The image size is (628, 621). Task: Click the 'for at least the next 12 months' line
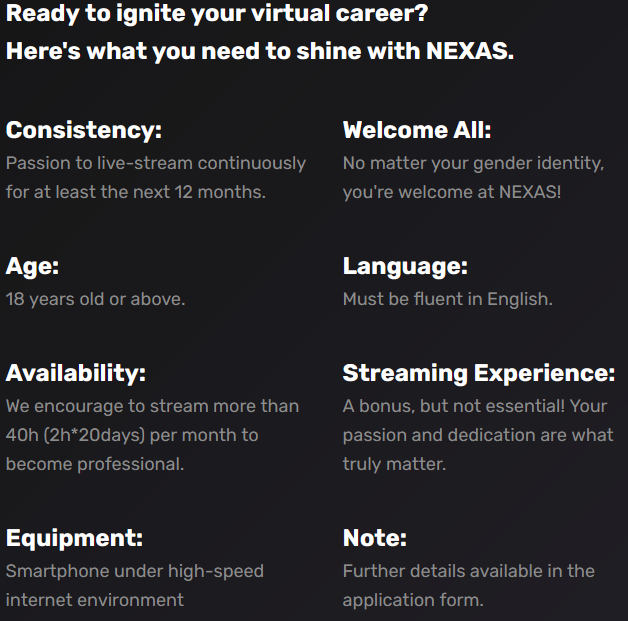tap(135, 192)
